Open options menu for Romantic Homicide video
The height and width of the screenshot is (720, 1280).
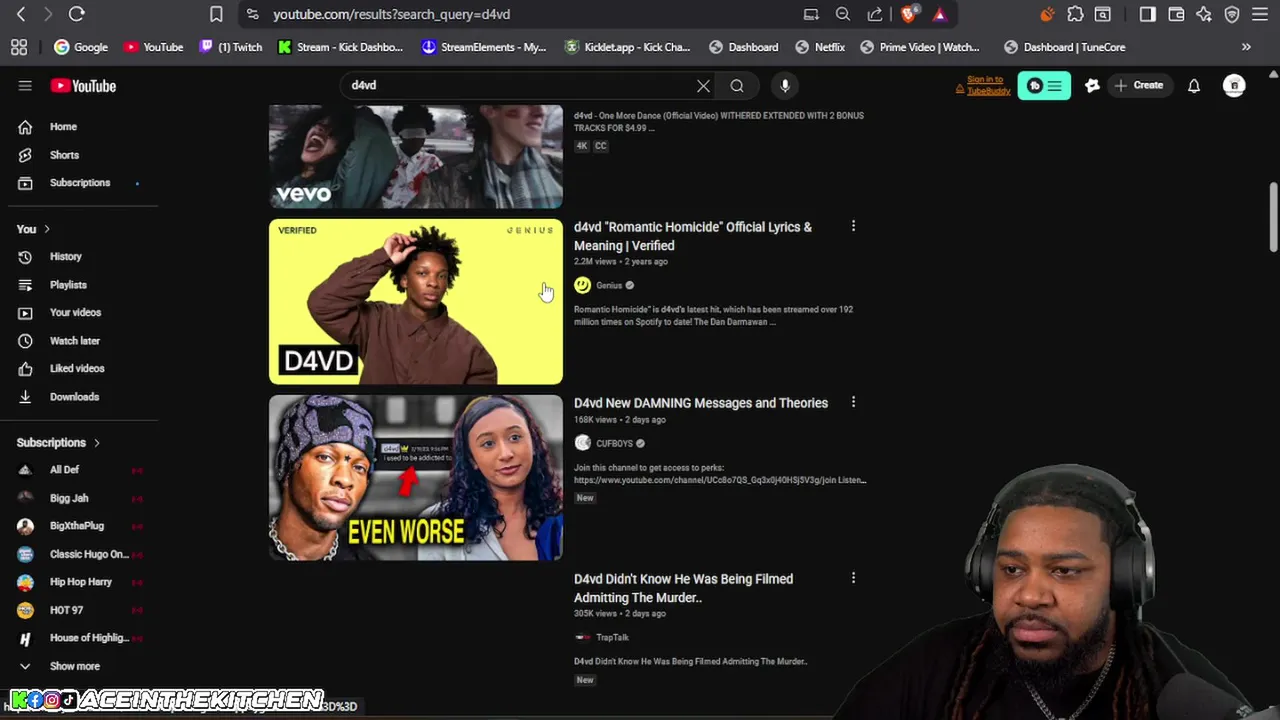(x=853, y=227)
